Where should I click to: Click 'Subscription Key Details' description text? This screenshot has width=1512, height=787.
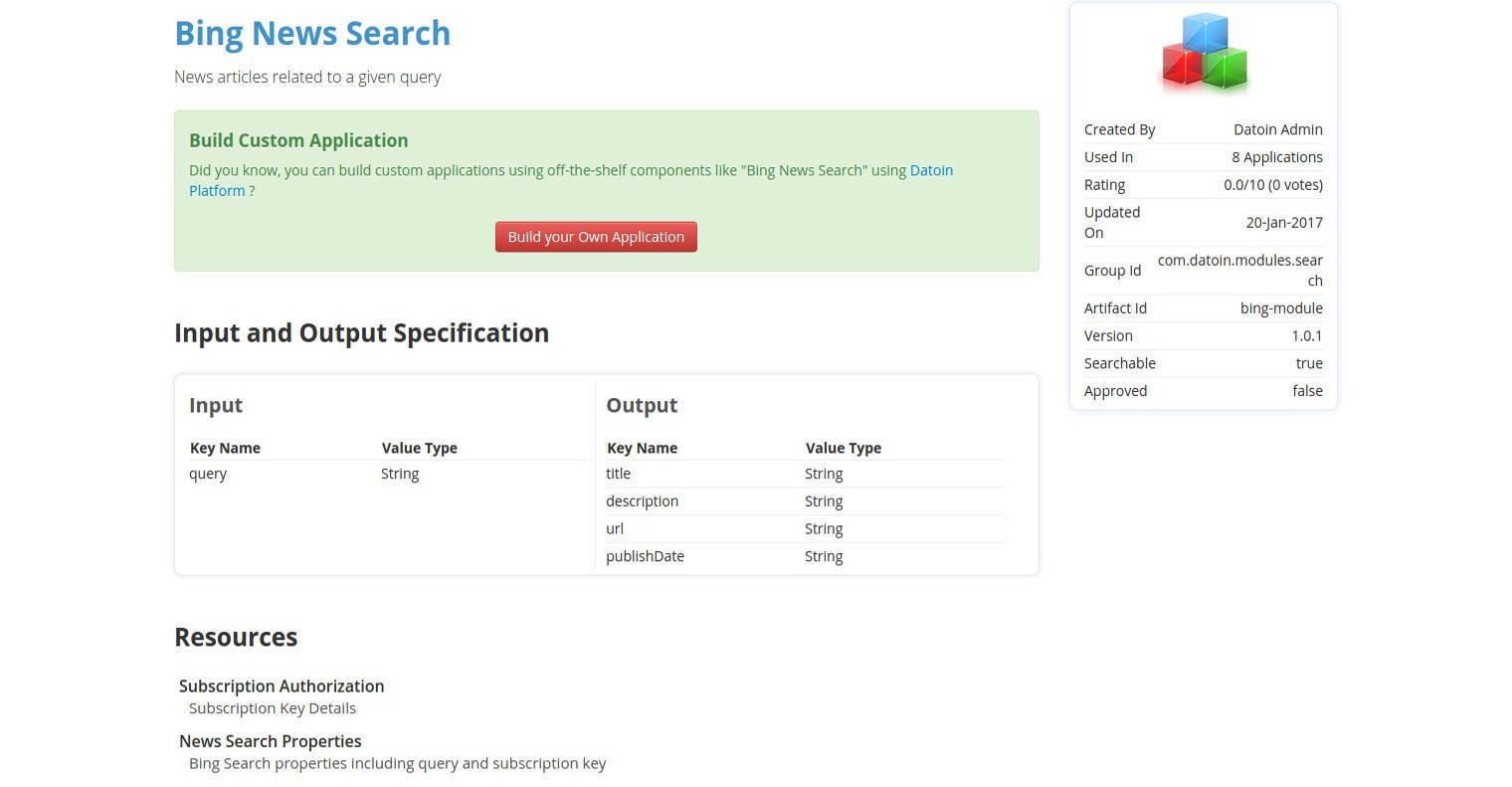[273, 708]
